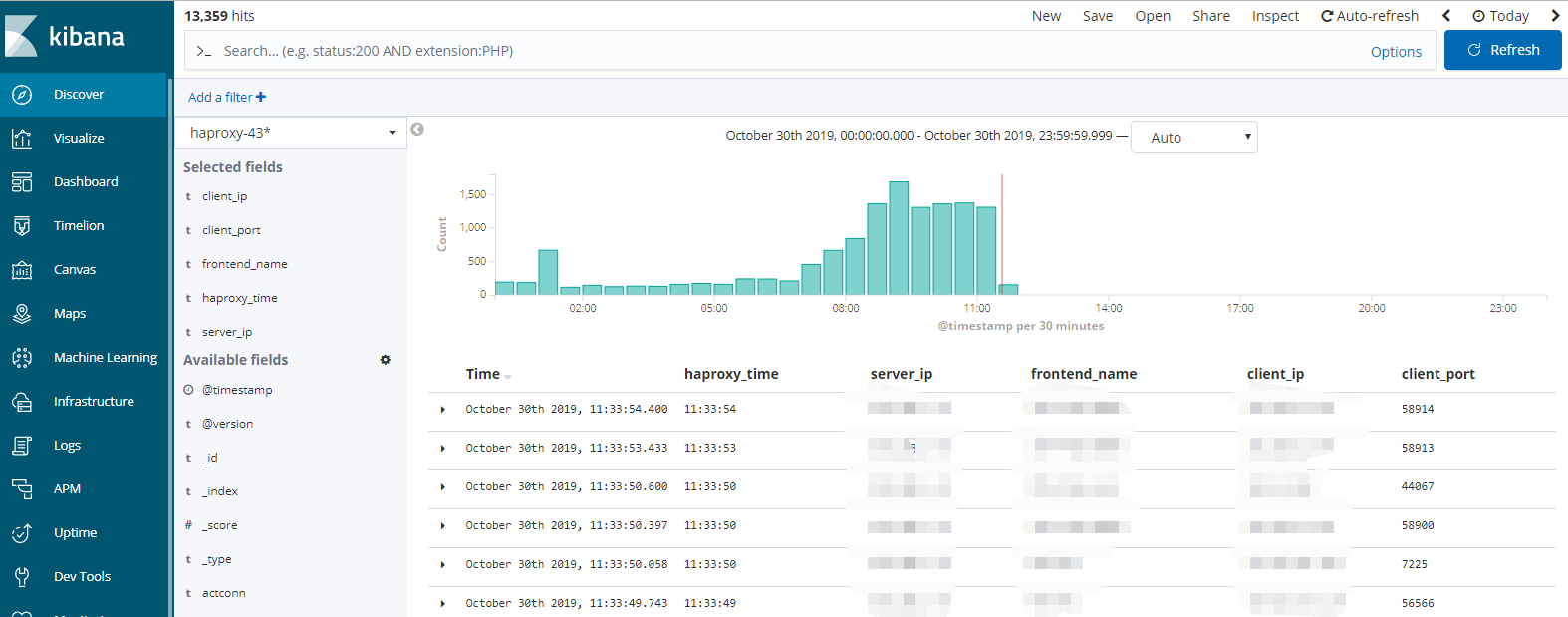
Task: Go to next time range
Action: tap(1555, 16)
